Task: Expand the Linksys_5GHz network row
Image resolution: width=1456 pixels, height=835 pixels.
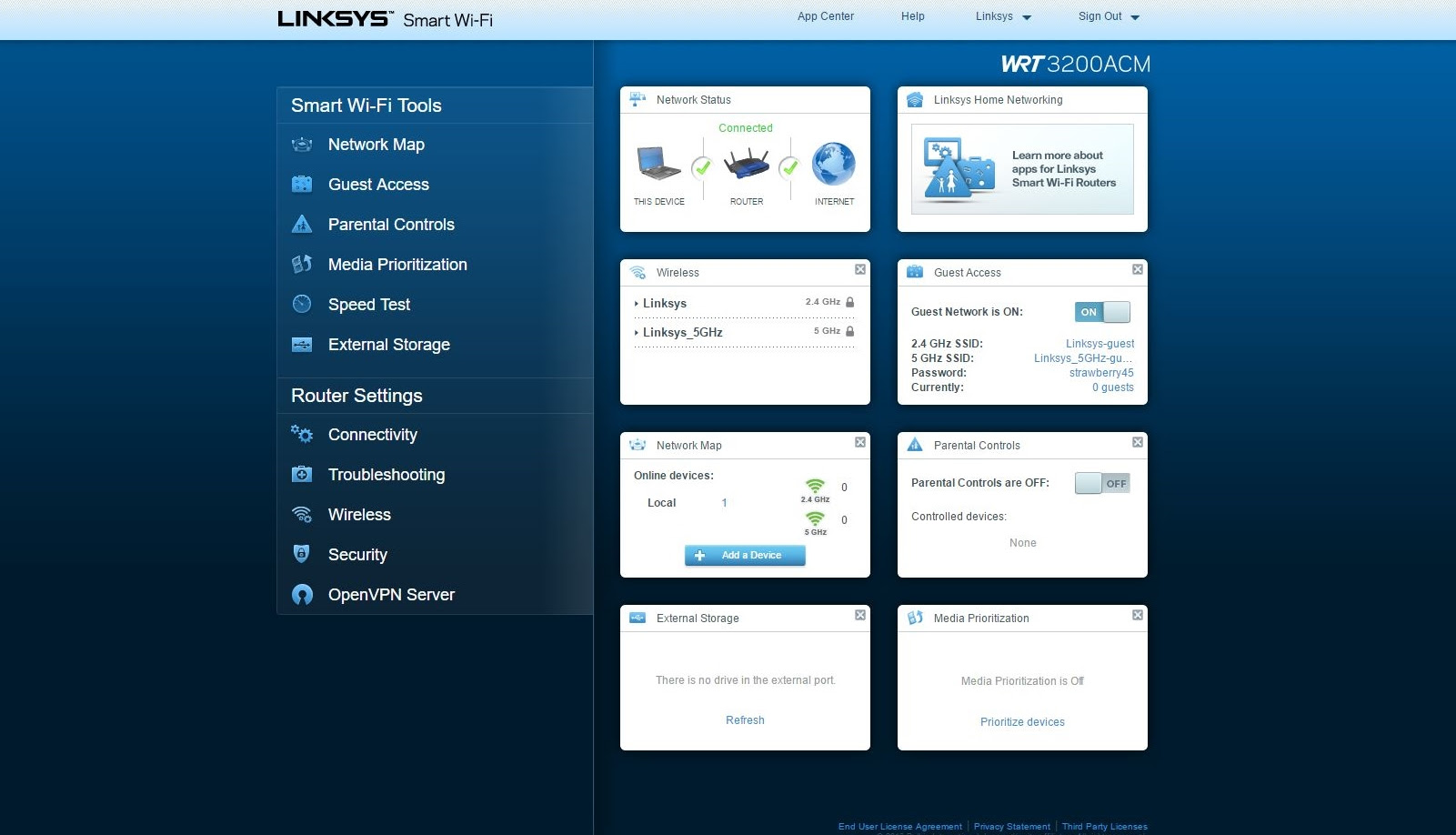Action: 744,332
